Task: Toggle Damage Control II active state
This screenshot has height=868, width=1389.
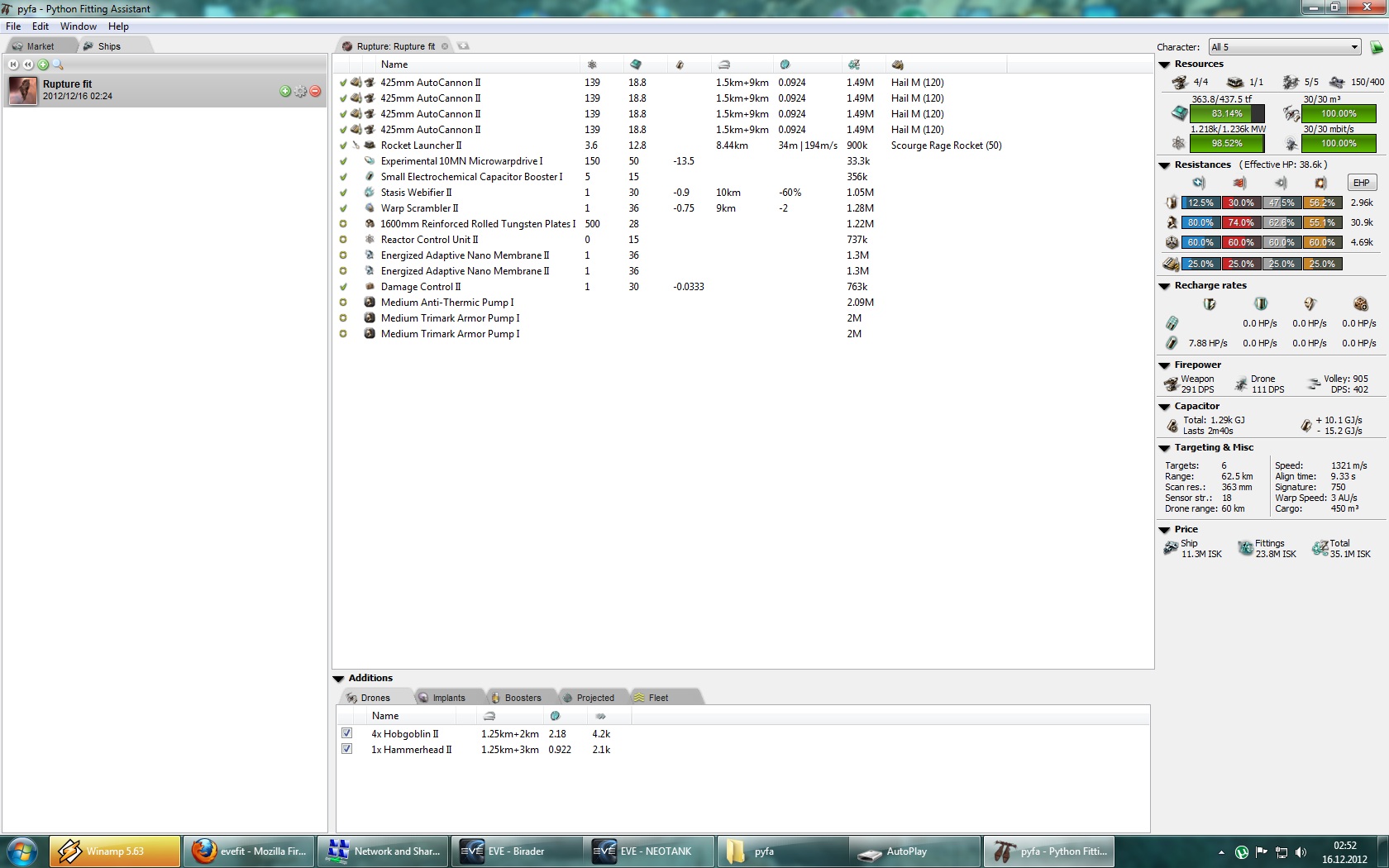Action: [x=343, y=287]
